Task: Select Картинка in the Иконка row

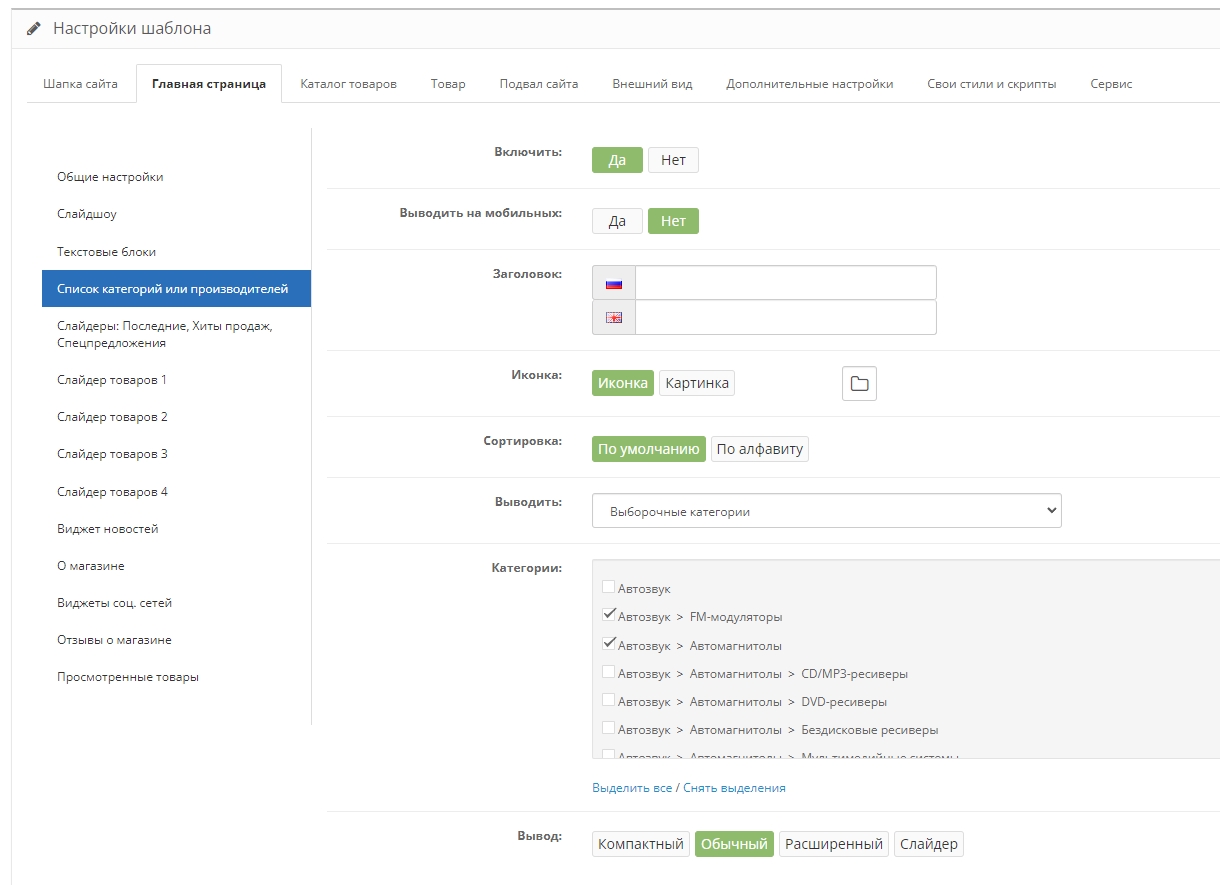Action: coord(697,384)
